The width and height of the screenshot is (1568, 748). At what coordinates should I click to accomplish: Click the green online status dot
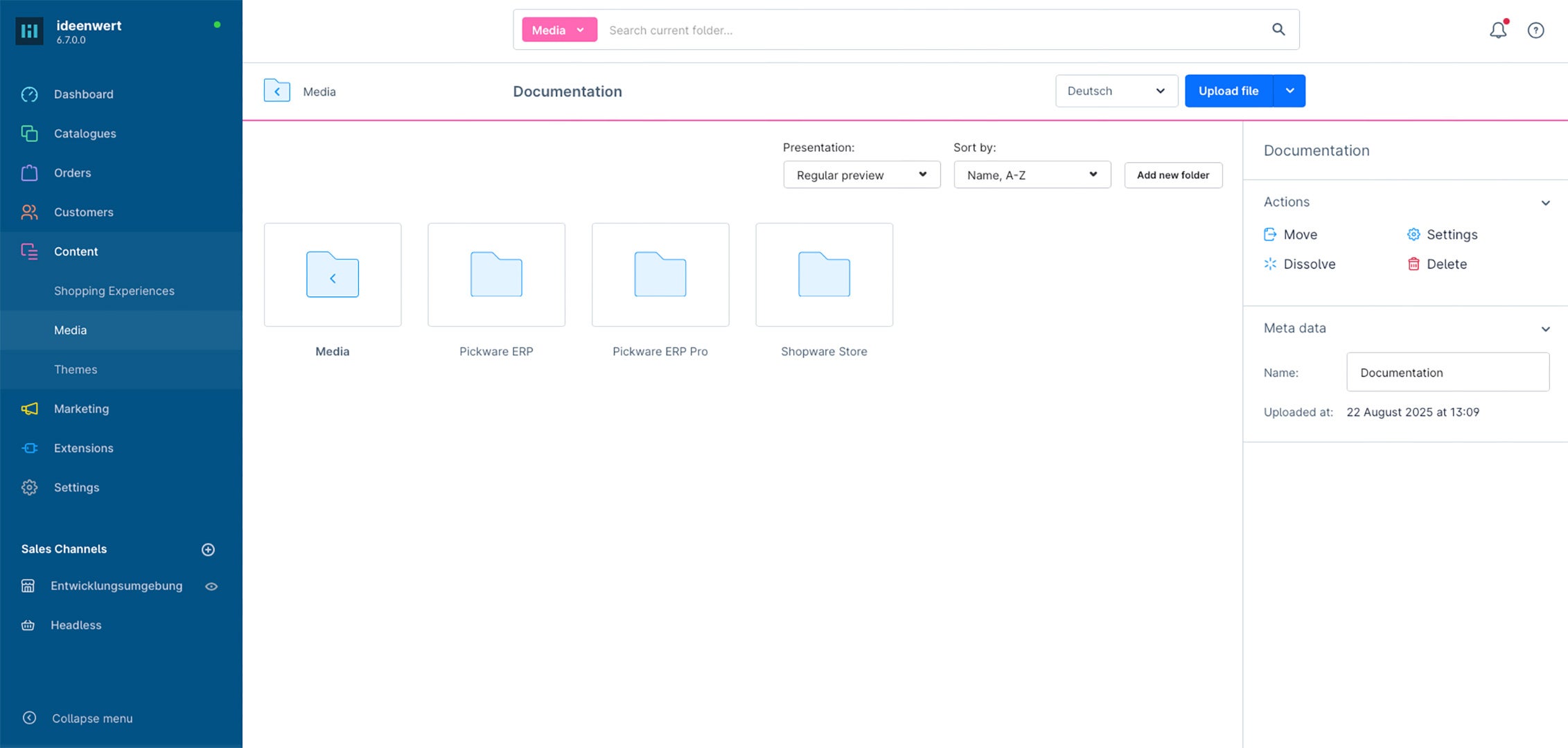[217, 25]
